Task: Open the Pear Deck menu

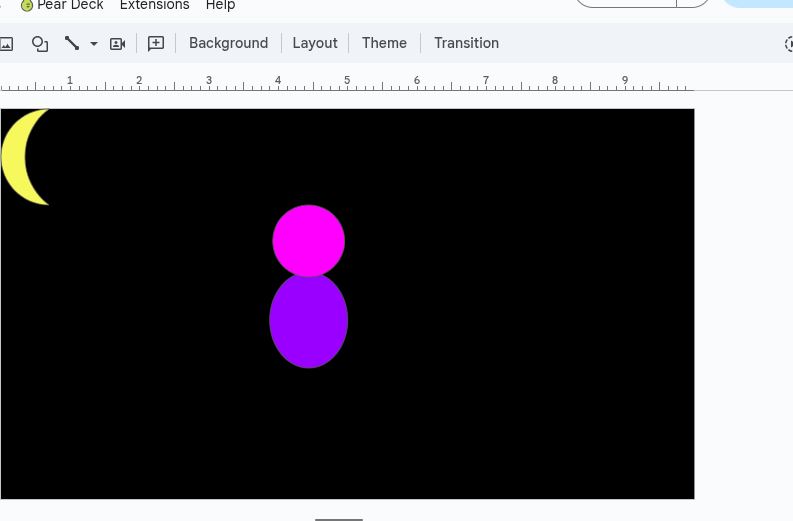Action: click(x=70, y=5)
